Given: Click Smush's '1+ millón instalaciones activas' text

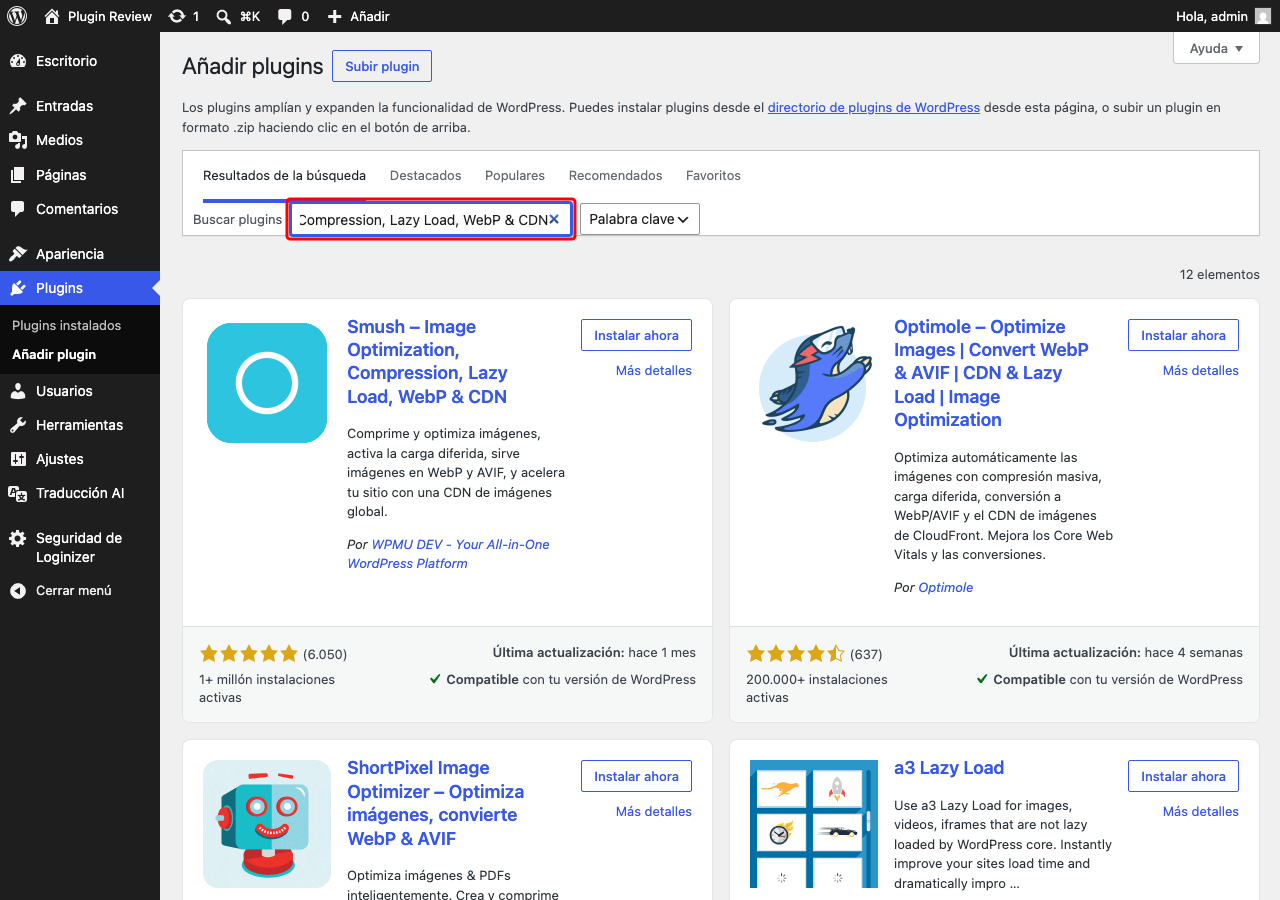Looking at the screenshot, I should [x=267, y=689].
